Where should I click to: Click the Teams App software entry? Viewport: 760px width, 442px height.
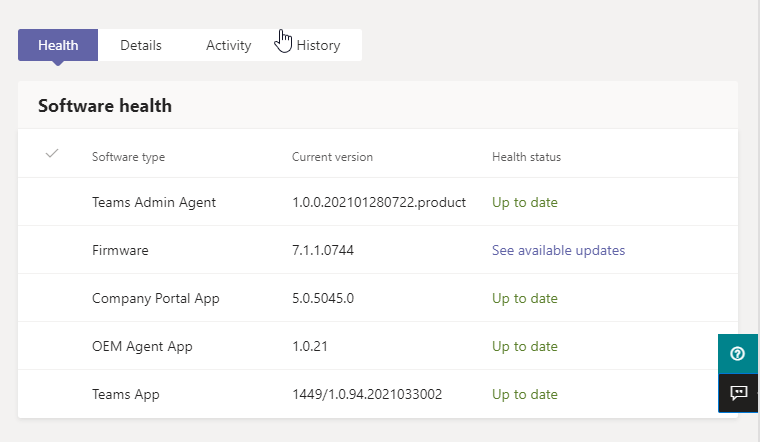pyautogui.click(x=125, y=394)
